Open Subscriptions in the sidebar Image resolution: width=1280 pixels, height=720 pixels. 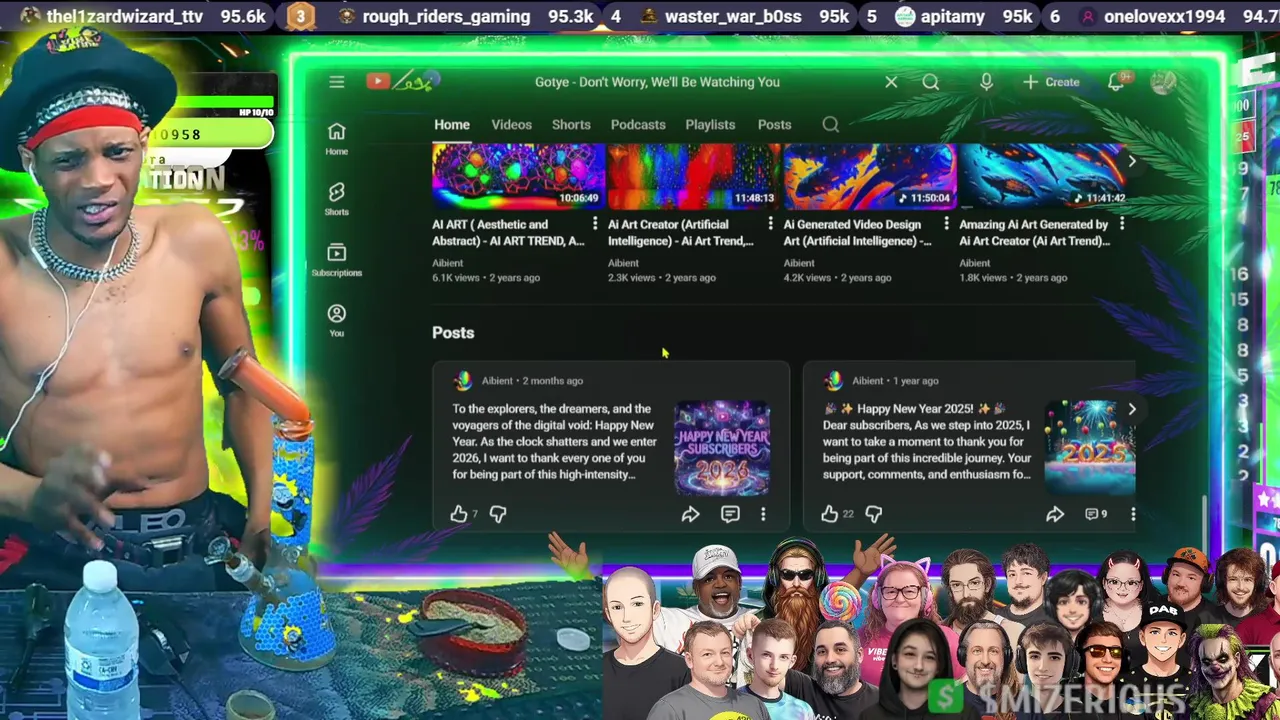337,260
